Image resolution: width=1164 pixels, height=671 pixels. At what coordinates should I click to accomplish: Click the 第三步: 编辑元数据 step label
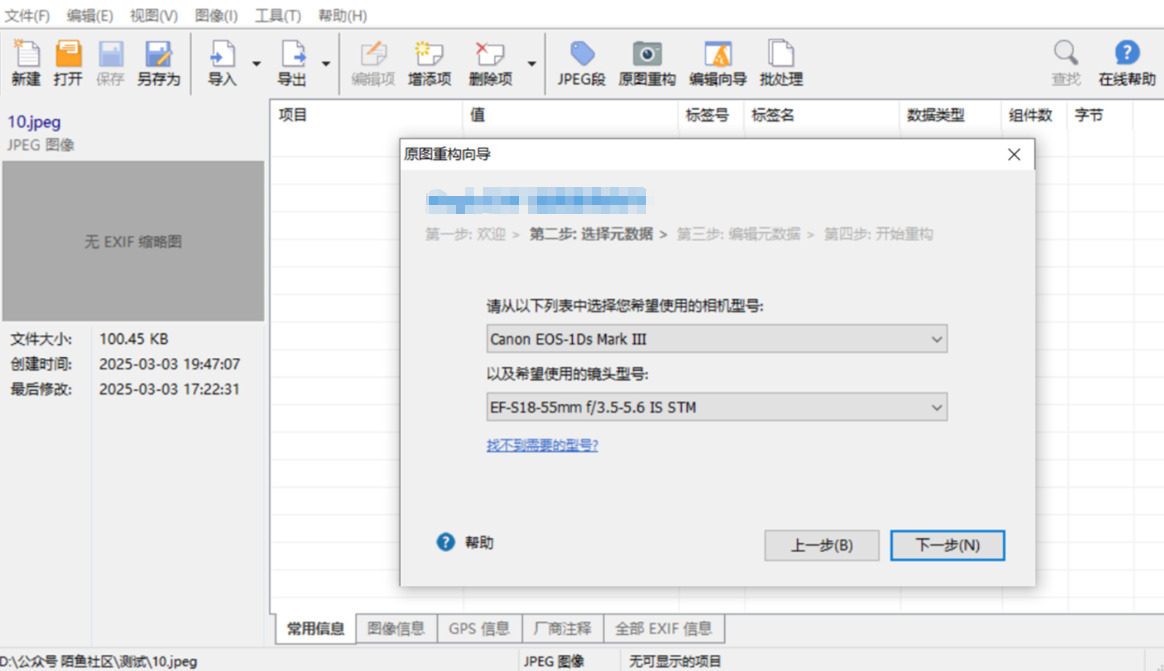click(738, 234)
